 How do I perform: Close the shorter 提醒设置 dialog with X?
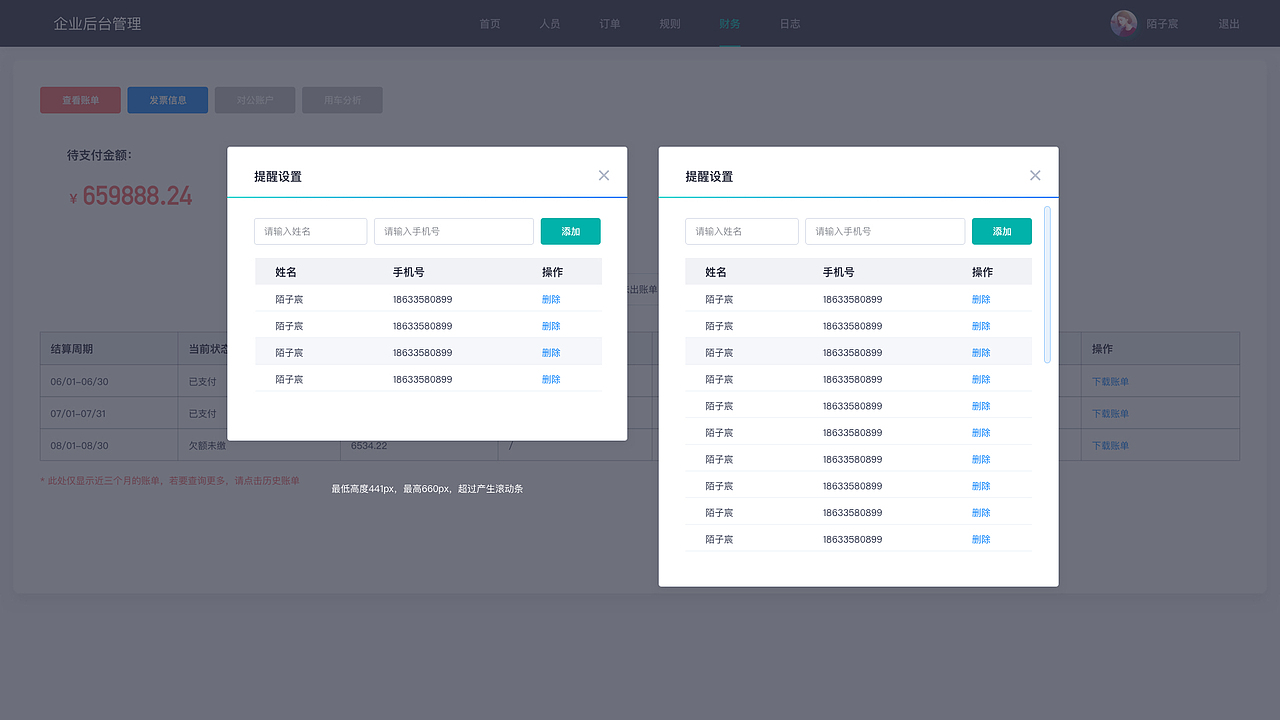[604, 176]
